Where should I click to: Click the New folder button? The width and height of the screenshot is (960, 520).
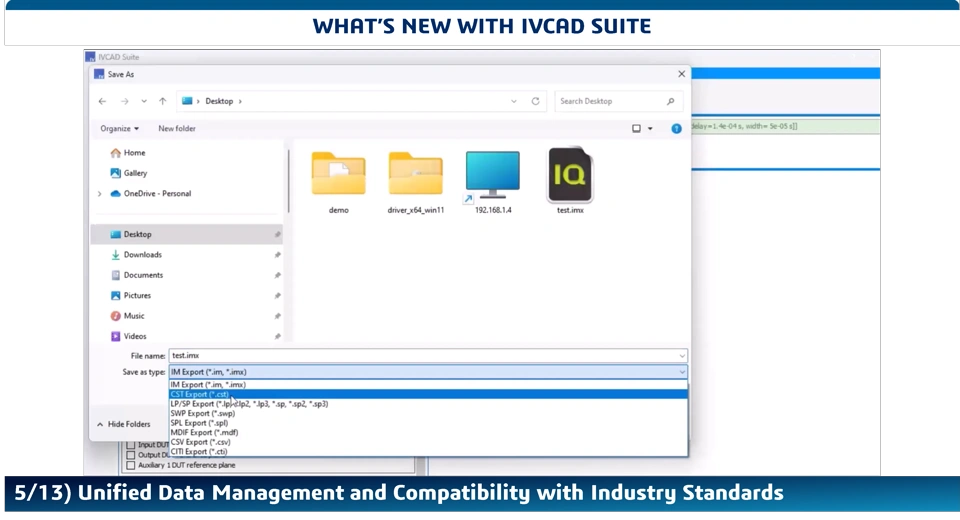pyautogui.click(x=177, y=129)
